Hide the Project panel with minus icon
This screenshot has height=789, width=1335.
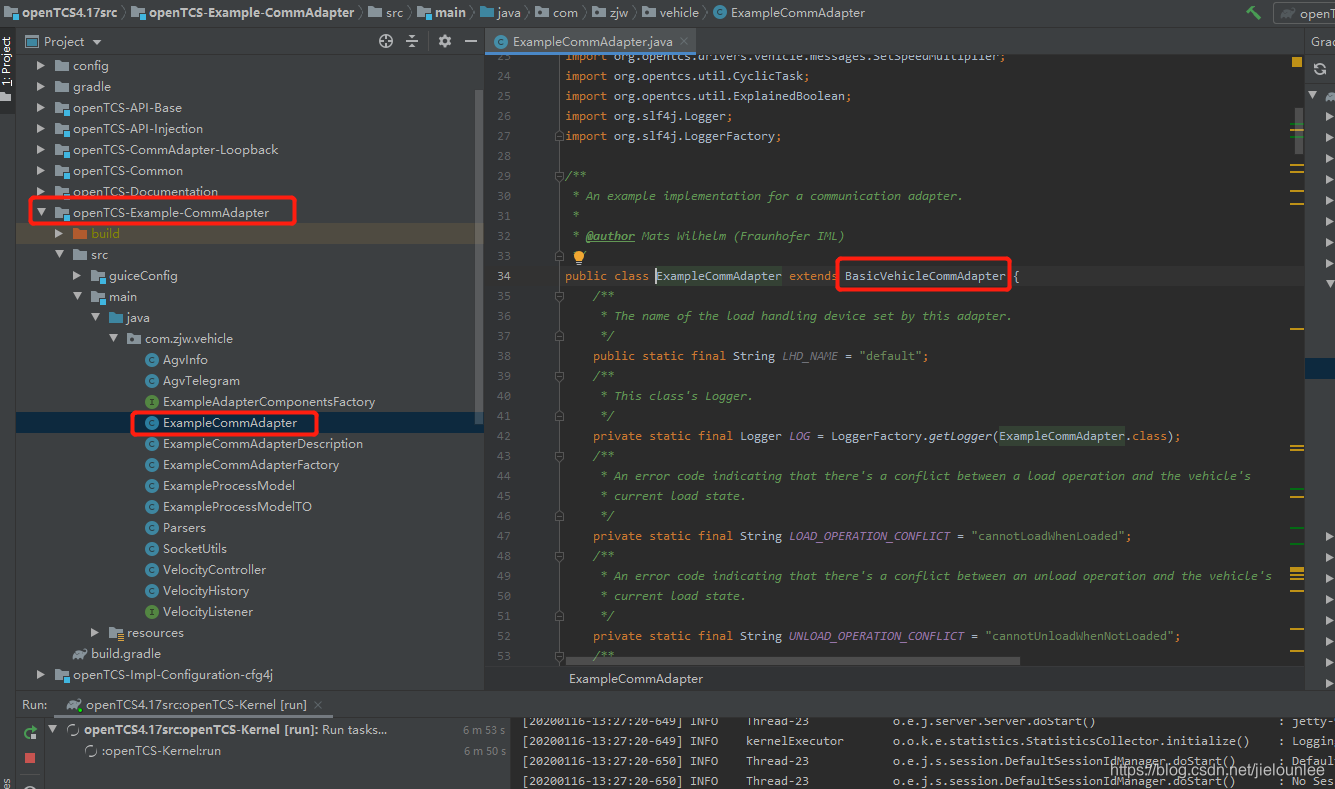(x=469, y=41)
